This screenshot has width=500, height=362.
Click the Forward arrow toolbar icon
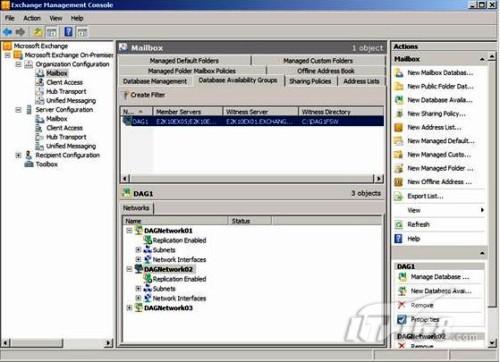(20, 32)
